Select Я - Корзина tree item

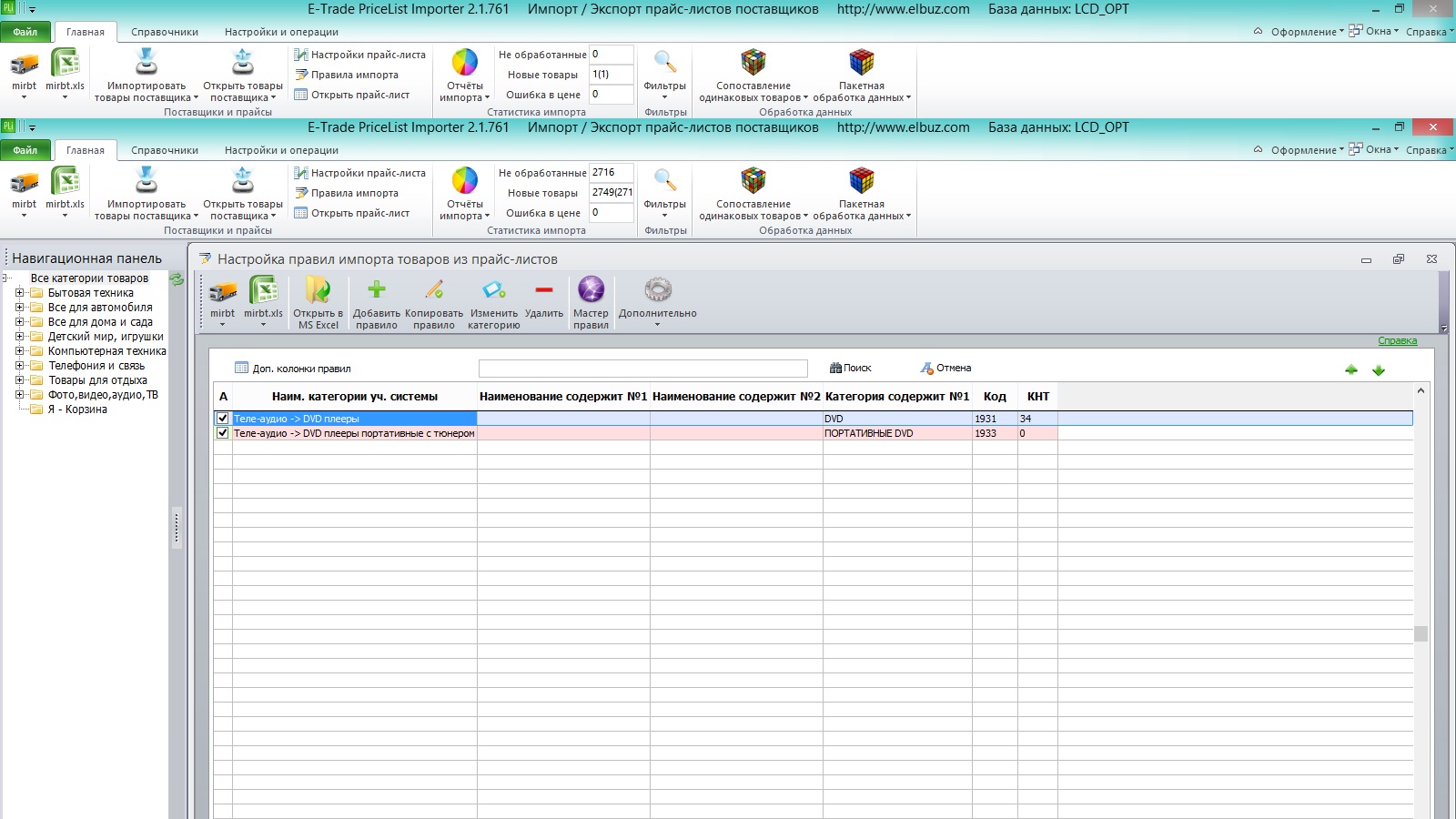pyautogui.click(x=77, y=409)
